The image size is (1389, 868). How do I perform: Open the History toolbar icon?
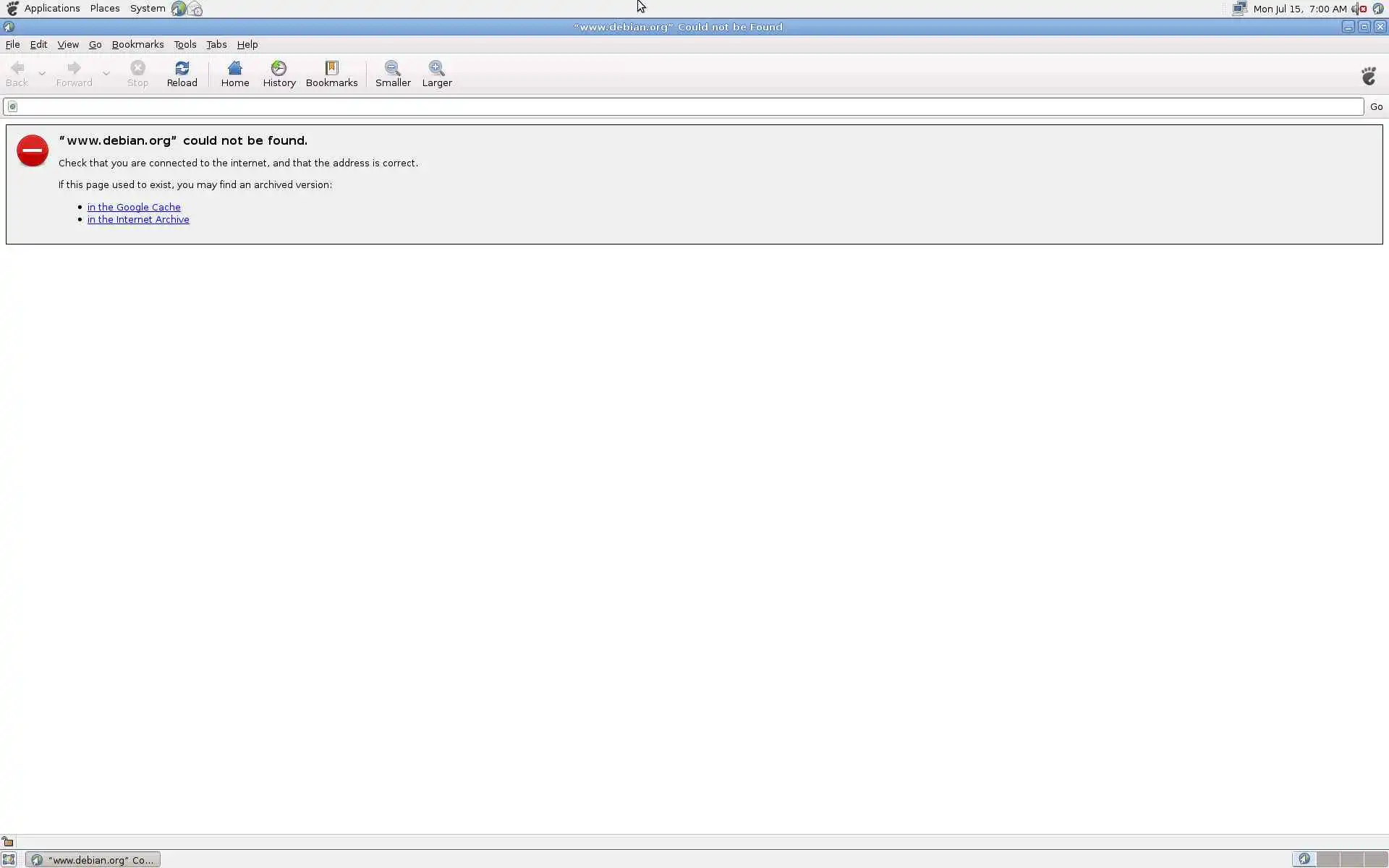[279, 74]
